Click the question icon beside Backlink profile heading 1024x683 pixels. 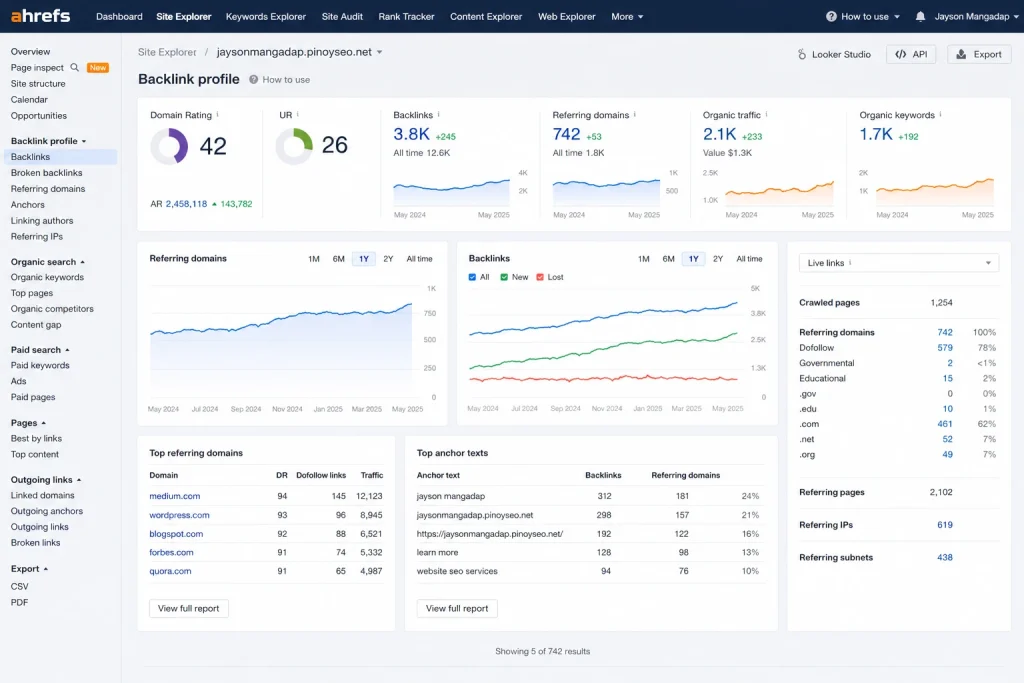[x=253, y=80]
